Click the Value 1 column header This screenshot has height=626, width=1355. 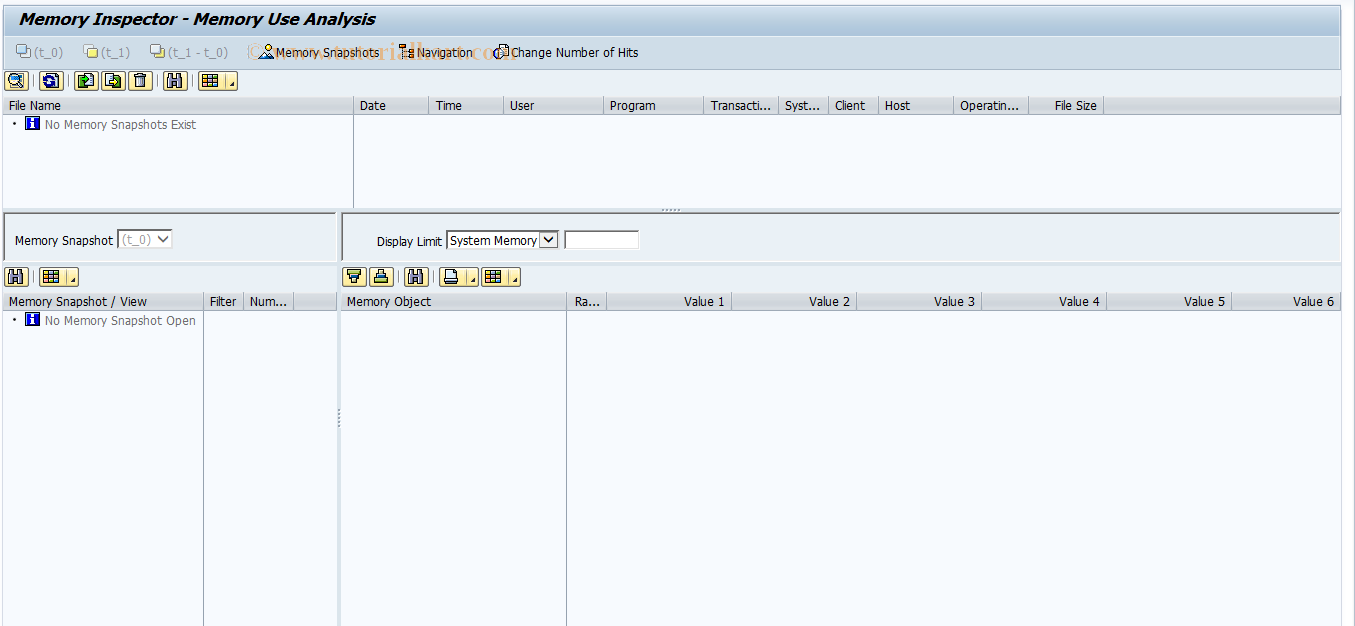[x=669, y=301]
